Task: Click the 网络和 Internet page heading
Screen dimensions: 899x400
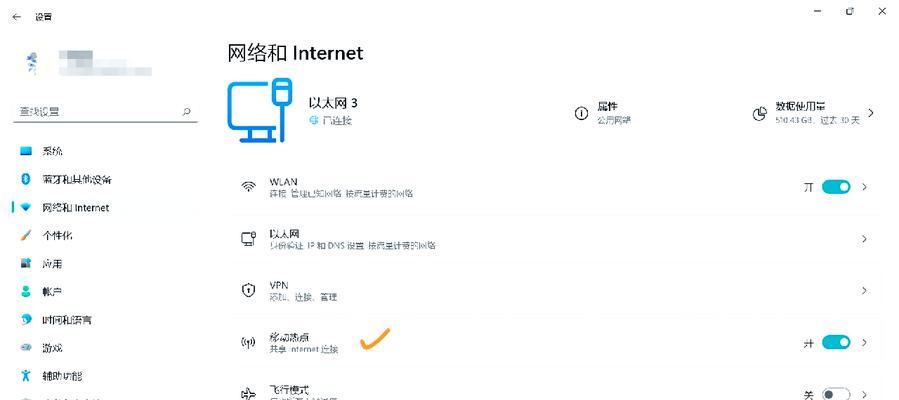Action: point(295,53)
